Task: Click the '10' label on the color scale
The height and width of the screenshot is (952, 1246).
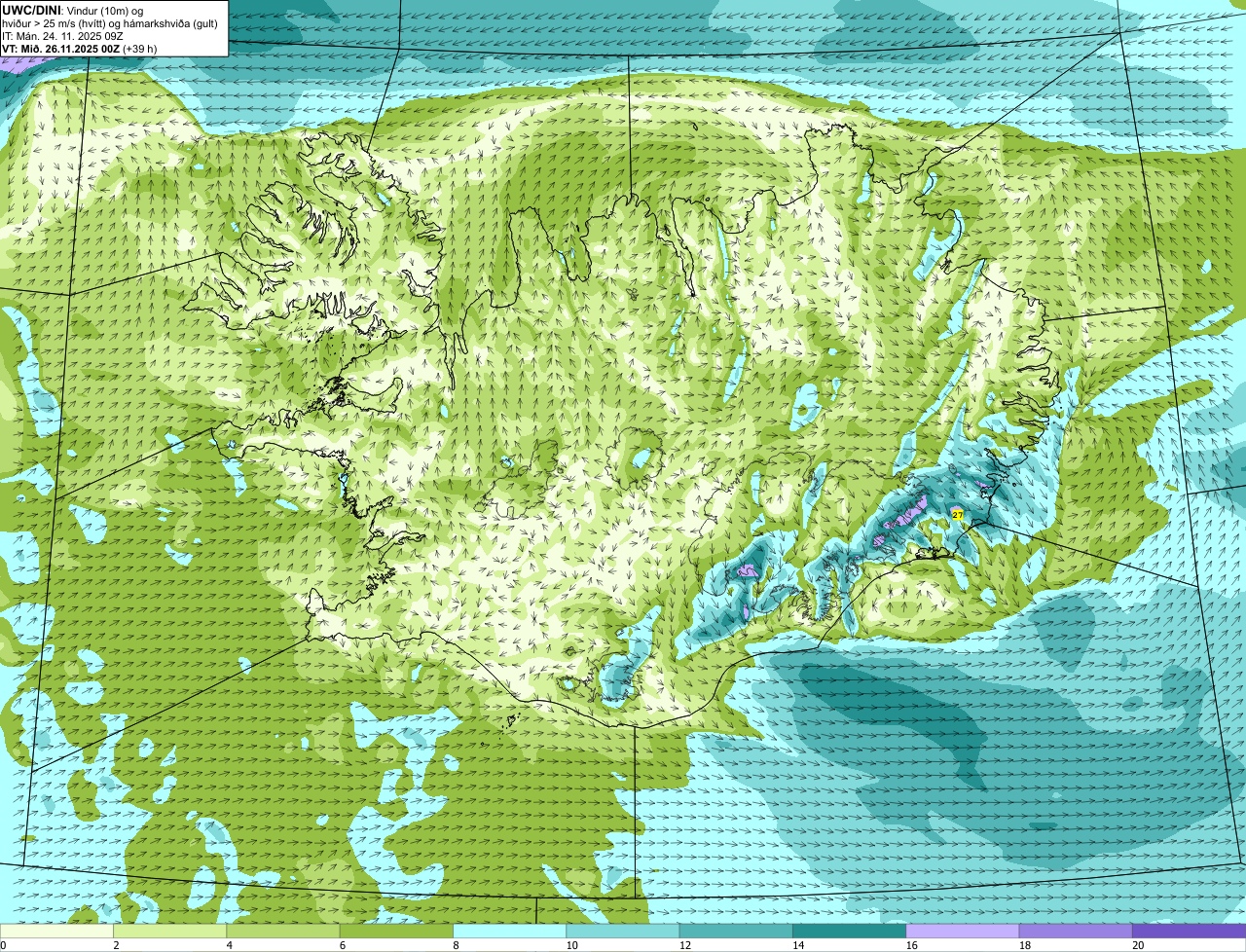Action: click(x=571, y=945)
